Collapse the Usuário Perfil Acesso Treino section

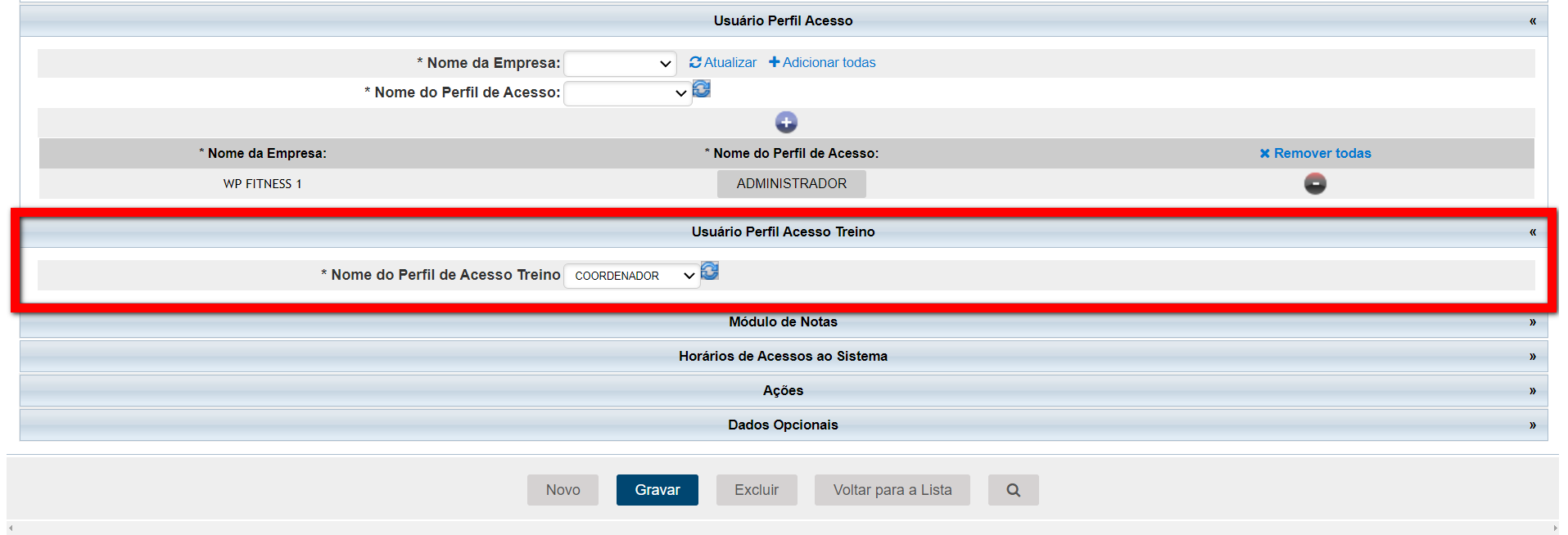[1532, 232]
